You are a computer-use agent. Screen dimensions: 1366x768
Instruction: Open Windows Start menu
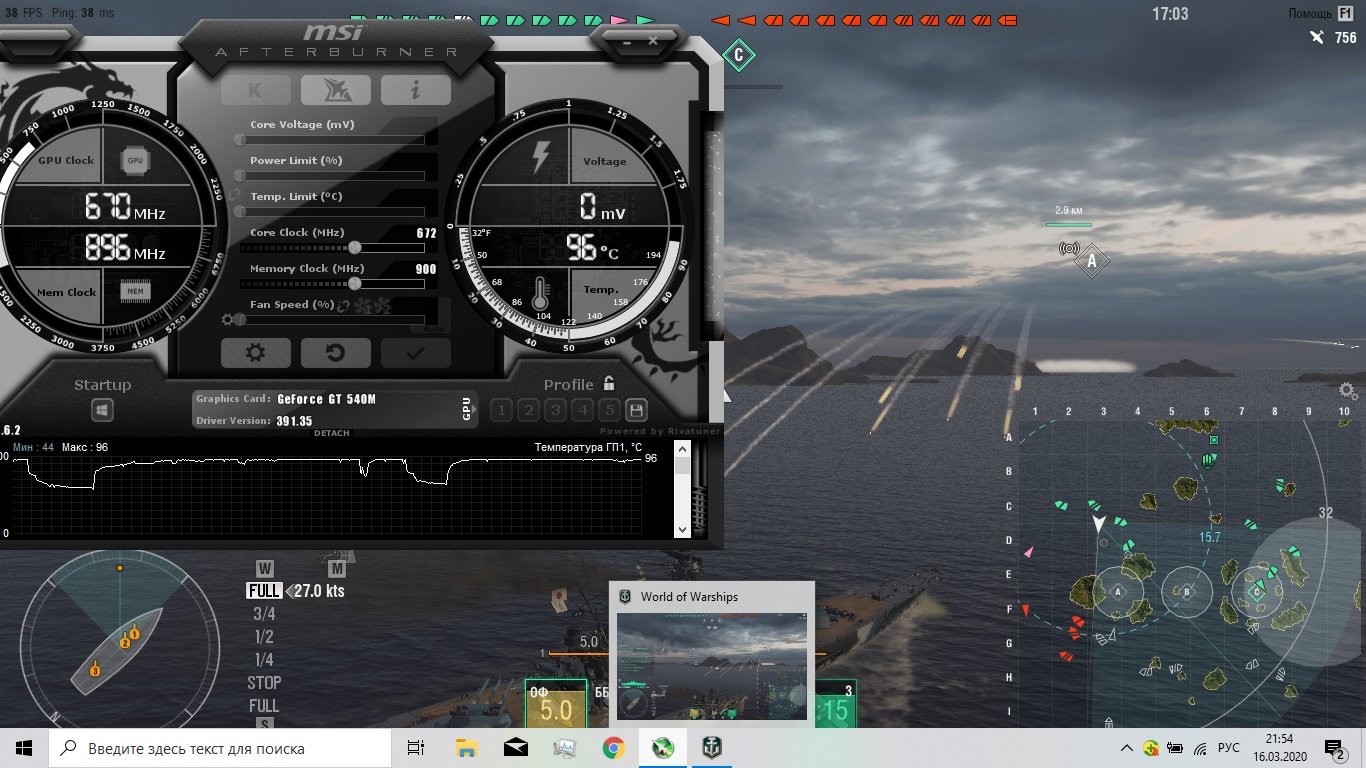(x=24, y=748)
